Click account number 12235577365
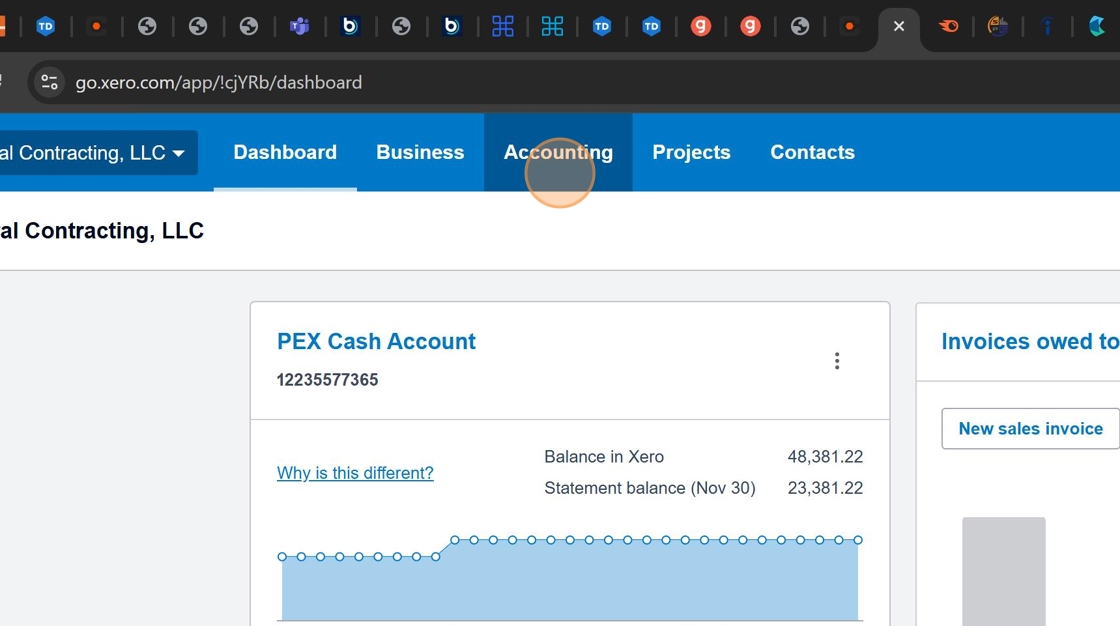This screenshot has height=626, width=1120. (x=327, y=379)
